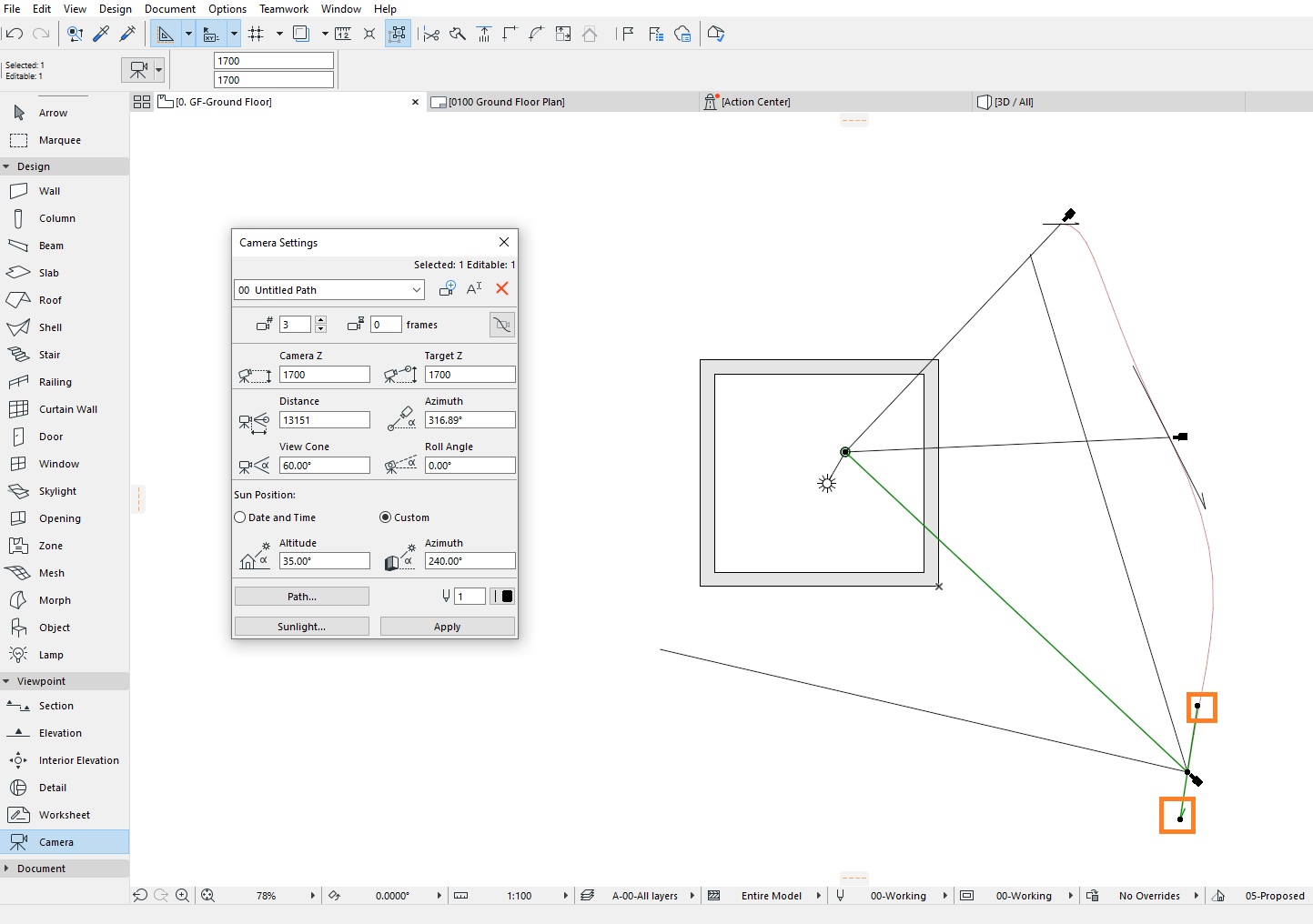The width and height of the screenshot is (1313, 924).
Task: Collapse the Design panel section
Action: pyautogui.click(x=8, y=166)
